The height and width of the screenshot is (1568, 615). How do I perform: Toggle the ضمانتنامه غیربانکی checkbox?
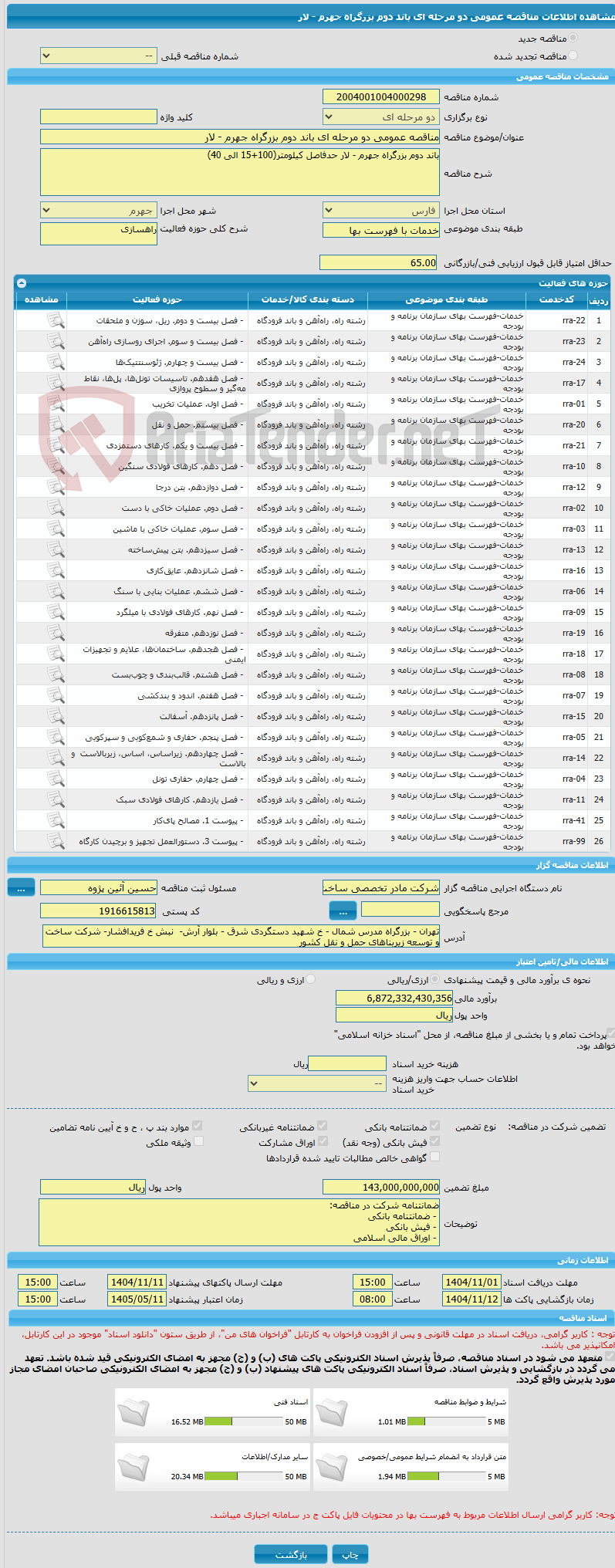coord(322,1126)
